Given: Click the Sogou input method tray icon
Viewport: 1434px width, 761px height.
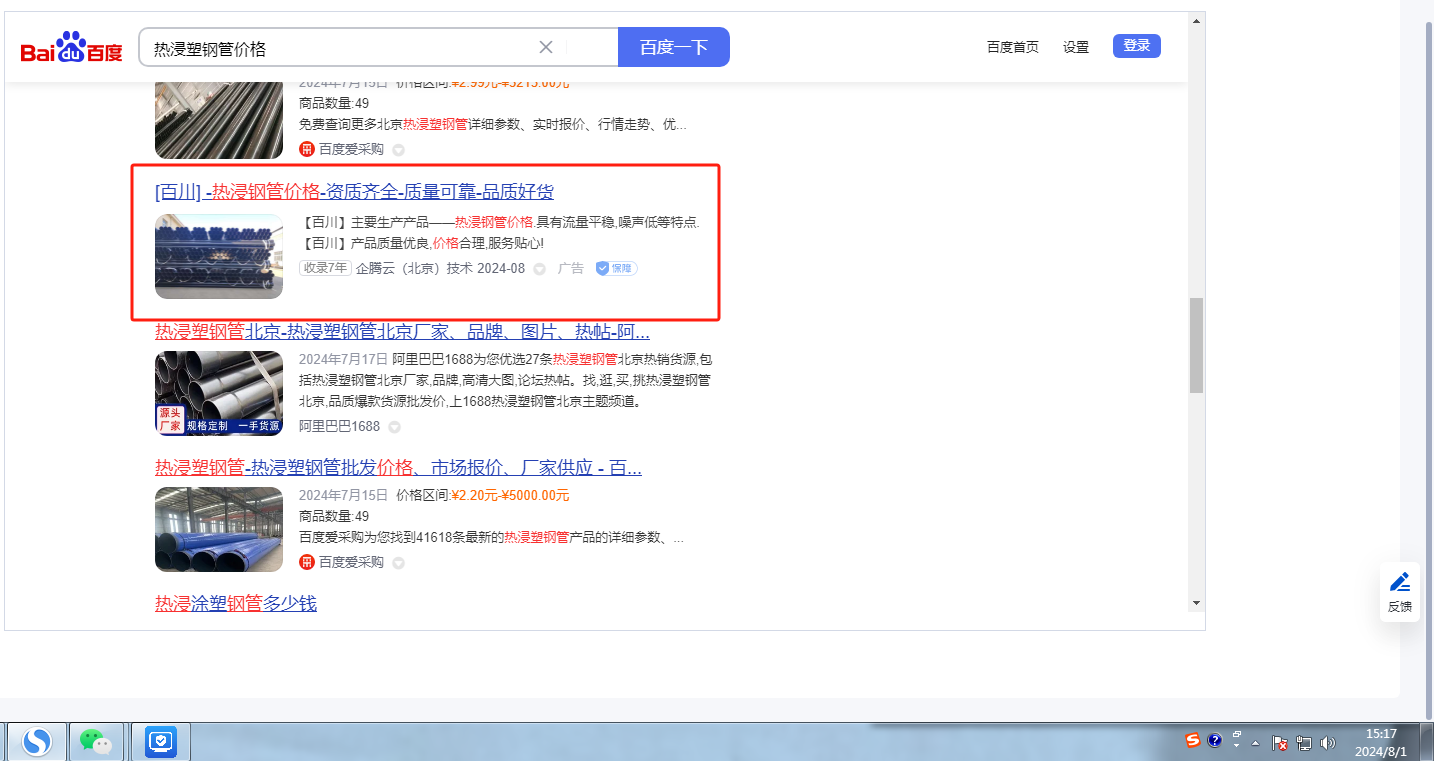Looking at the screenshot, I should [1193, 741].
